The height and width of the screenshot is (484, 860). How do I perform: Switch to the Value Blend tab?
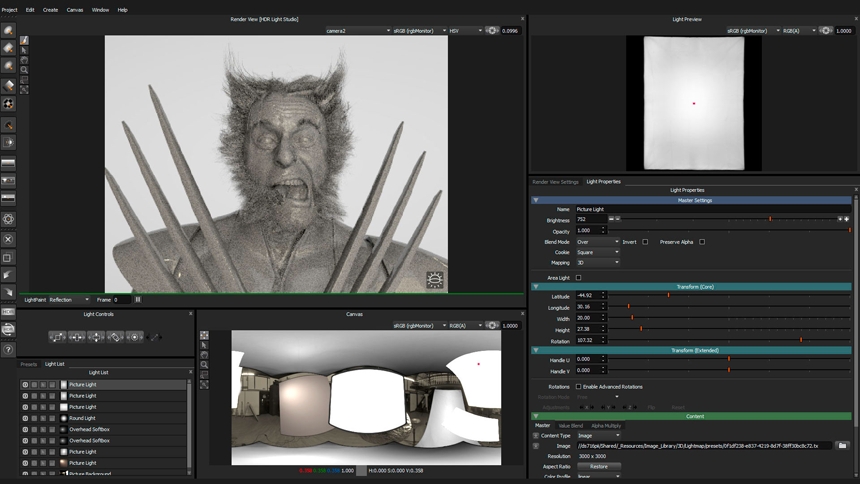[x=570, y=426]
